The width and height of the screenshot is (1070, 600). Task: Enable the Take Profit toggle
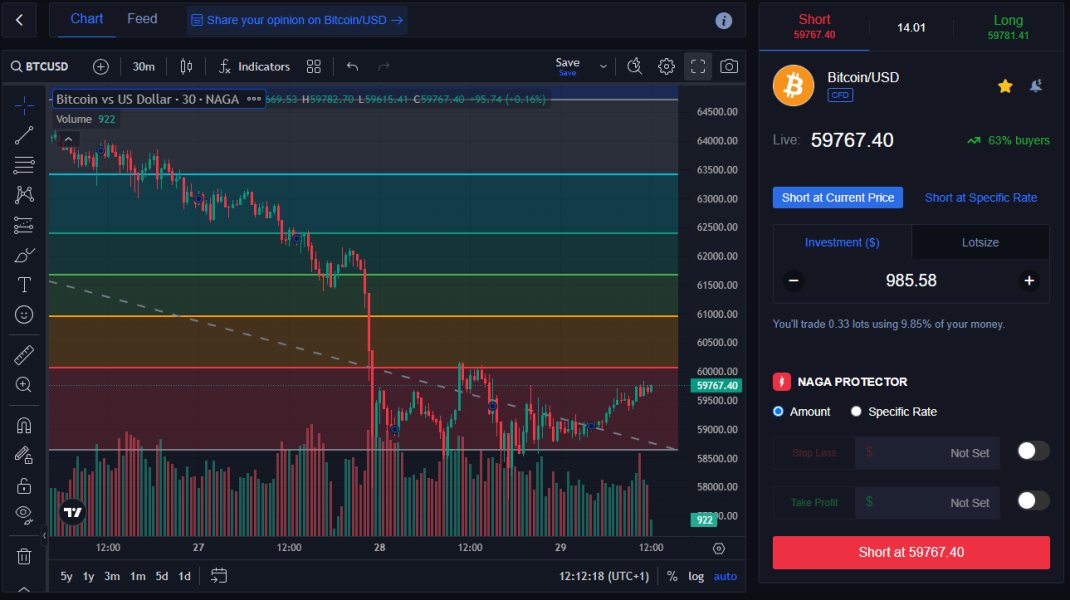[x=1032, y=501]
